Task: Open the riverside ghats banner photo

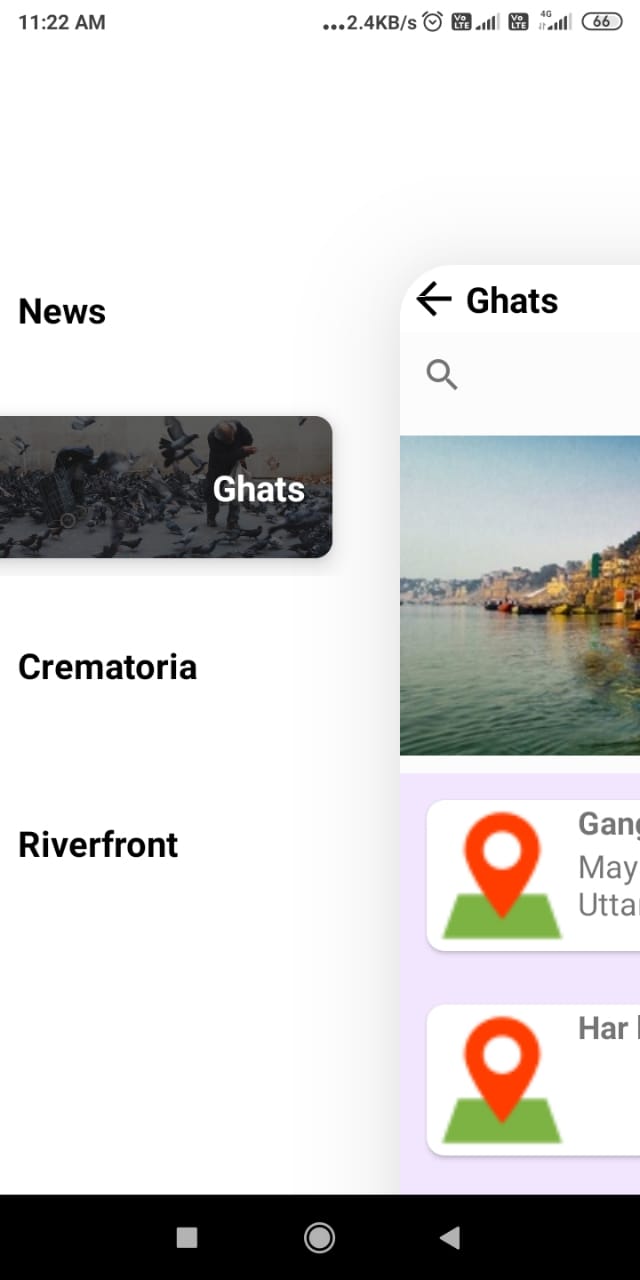Action: click(520, 595)
